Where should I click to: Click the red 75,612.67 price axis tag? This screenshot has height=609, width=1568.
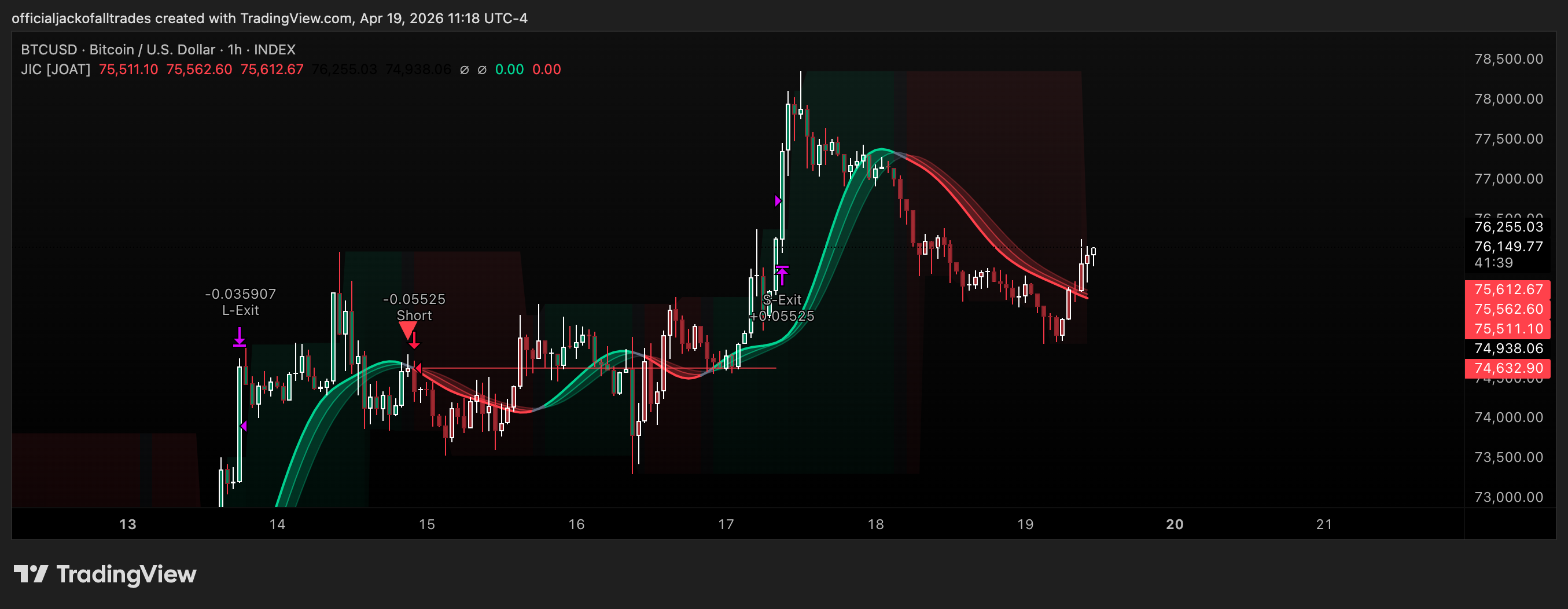(x=1508, y=289)
